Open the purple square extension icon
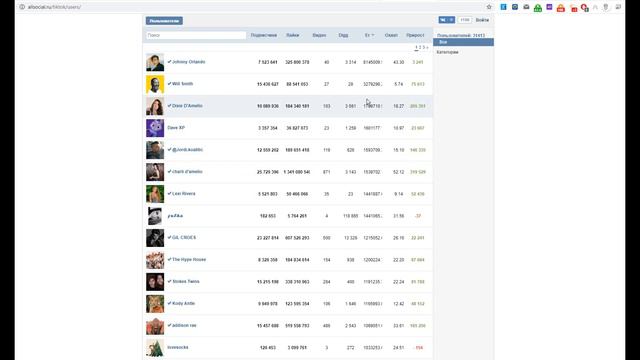Image resolution: width=640 pixels, height=360 pixels. tap(549, 7)
